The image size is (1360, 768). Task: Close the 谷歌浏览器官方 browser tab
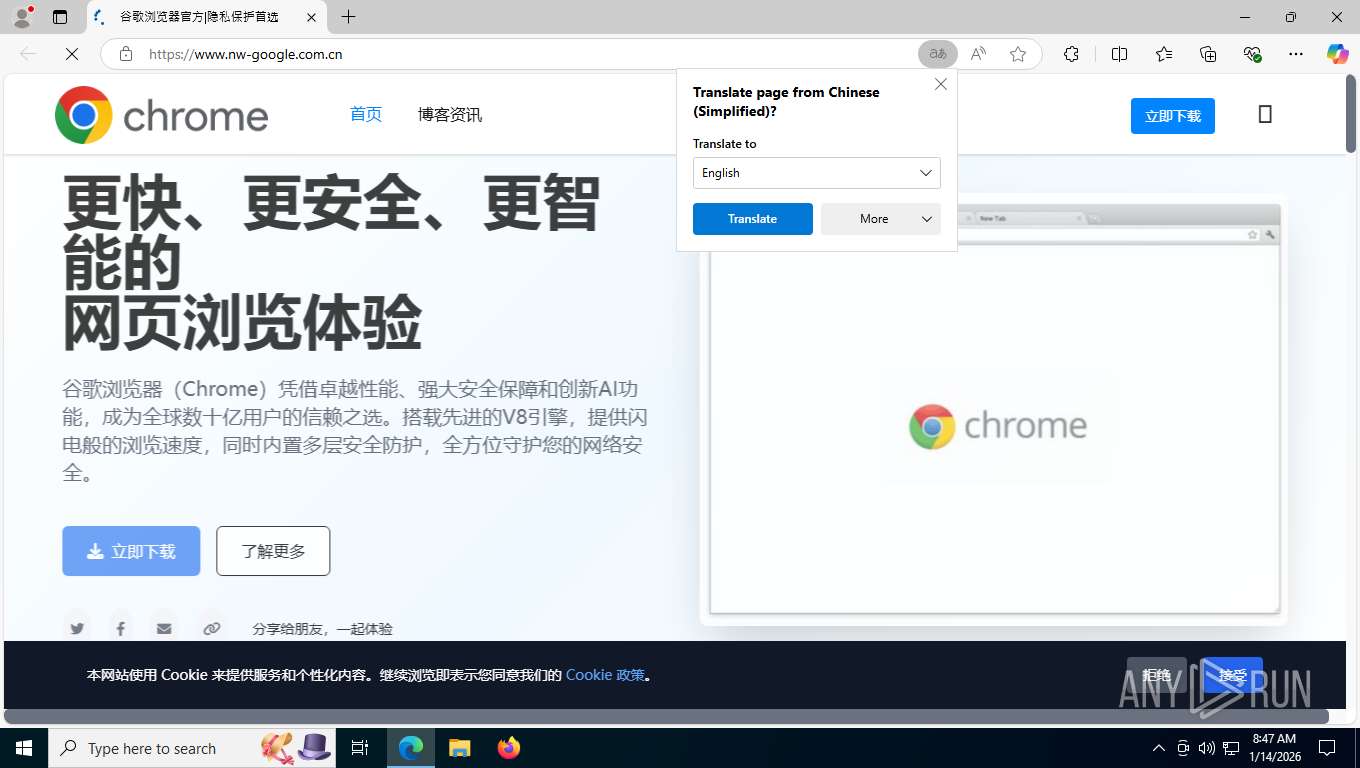click(x=311, y=17)
